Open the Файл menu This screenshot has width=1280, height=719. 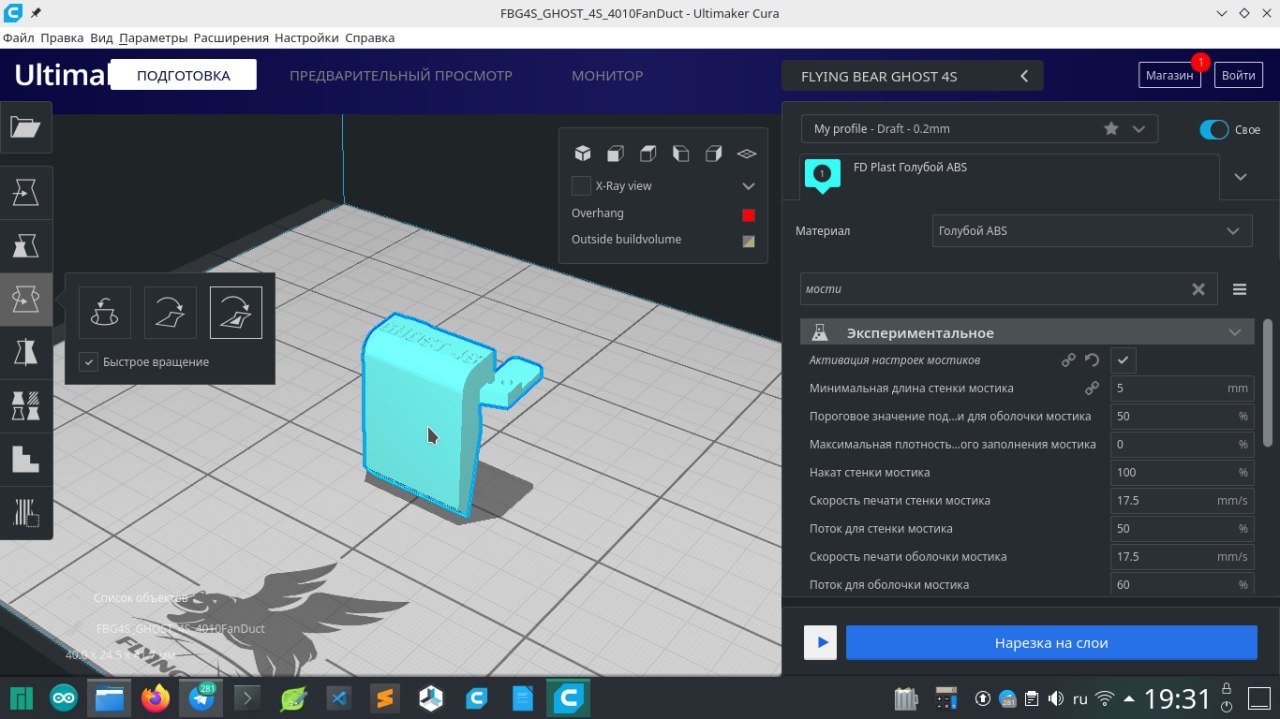tap(19, 38)
